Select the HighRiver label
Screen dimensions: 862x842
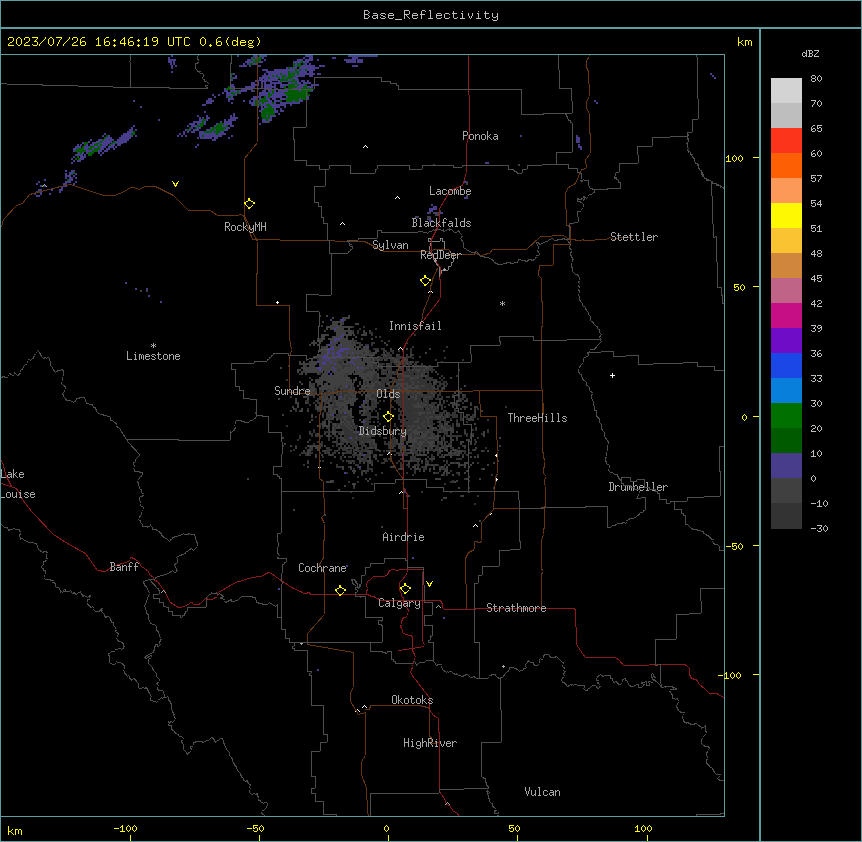(x=430, y=743)
